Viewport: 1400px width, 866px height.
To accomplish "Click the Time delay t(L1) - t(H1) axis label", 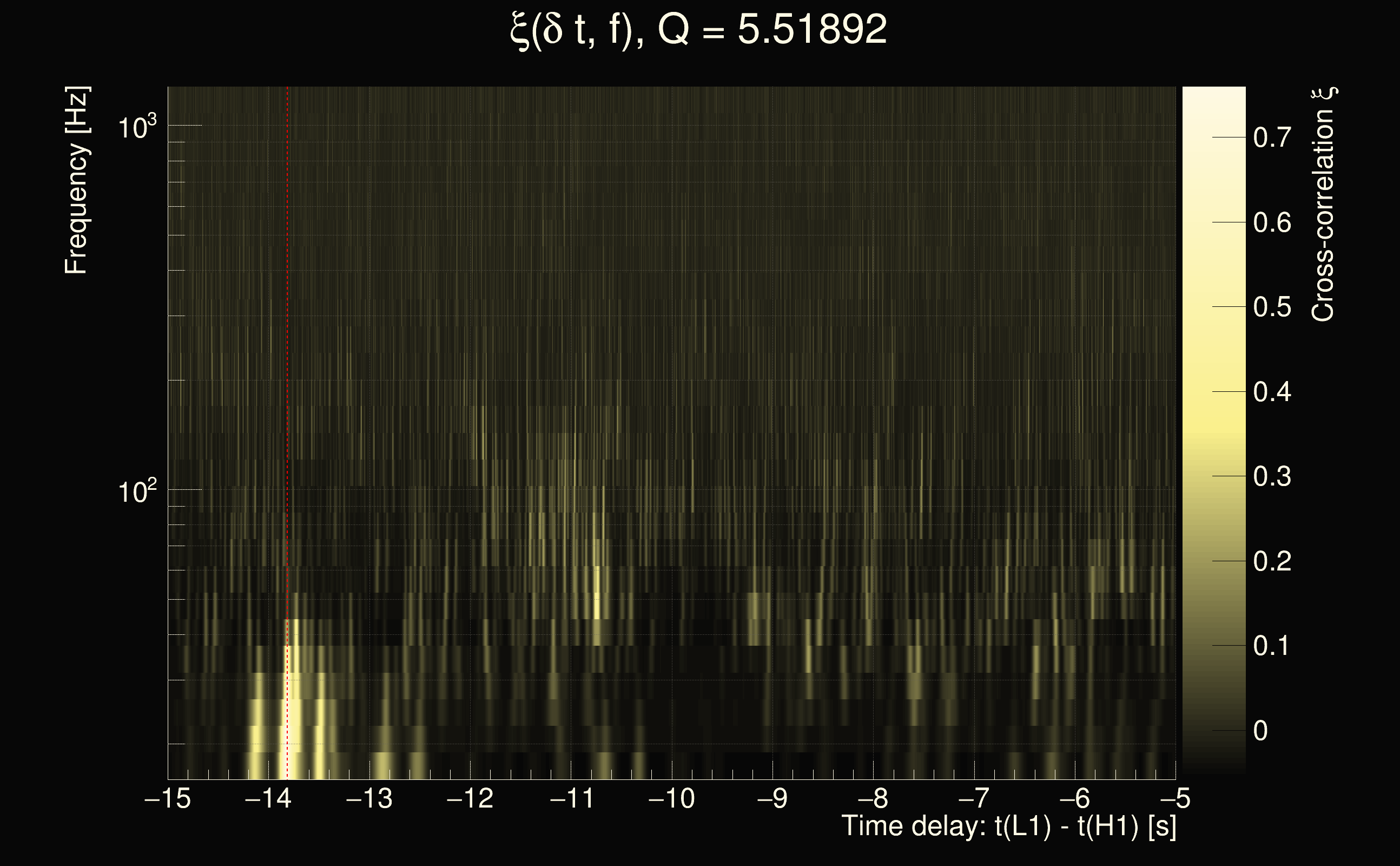I will click(1008, 826).
